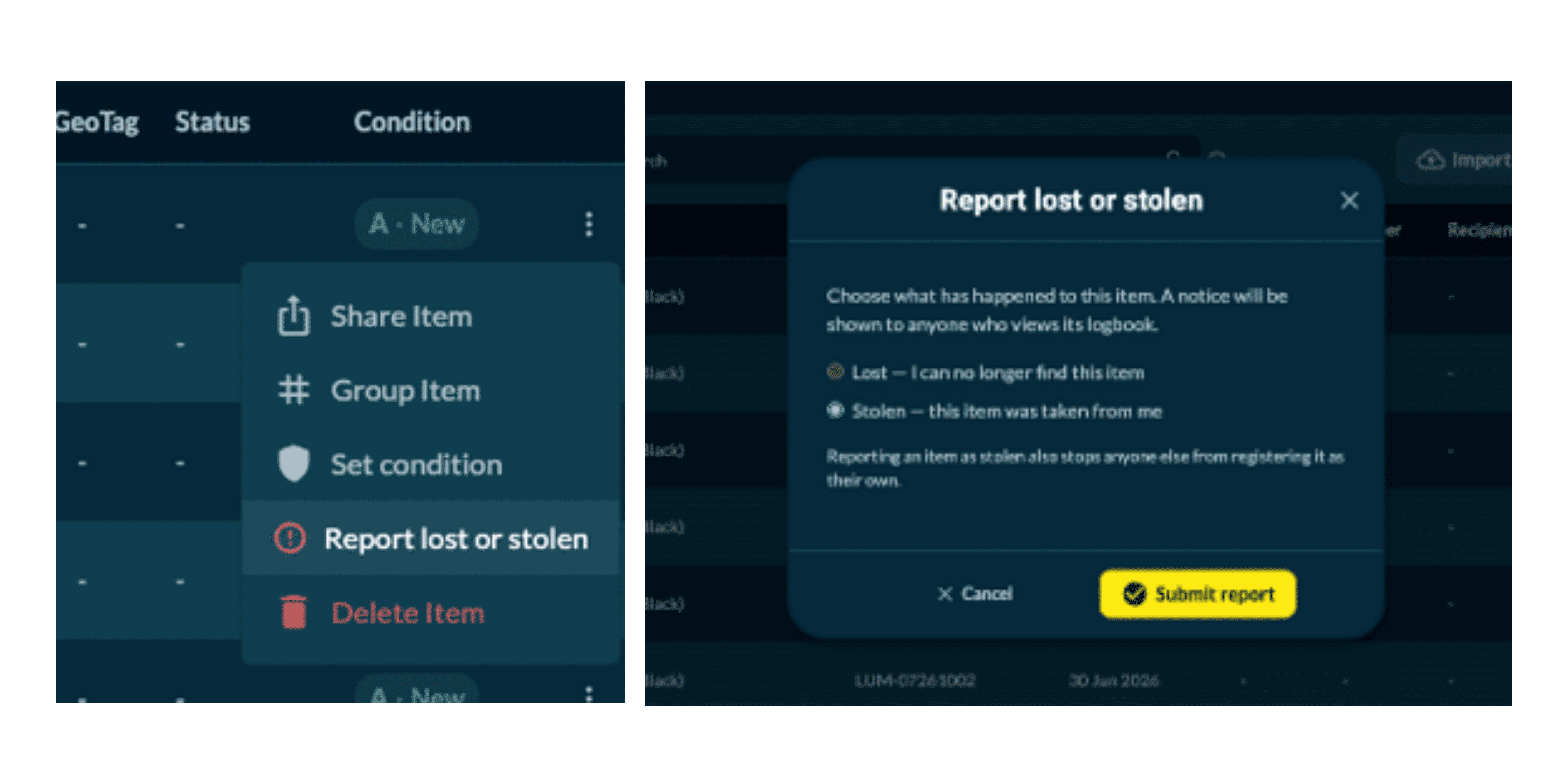
Task: Click the Status column header
Action: 212,122
